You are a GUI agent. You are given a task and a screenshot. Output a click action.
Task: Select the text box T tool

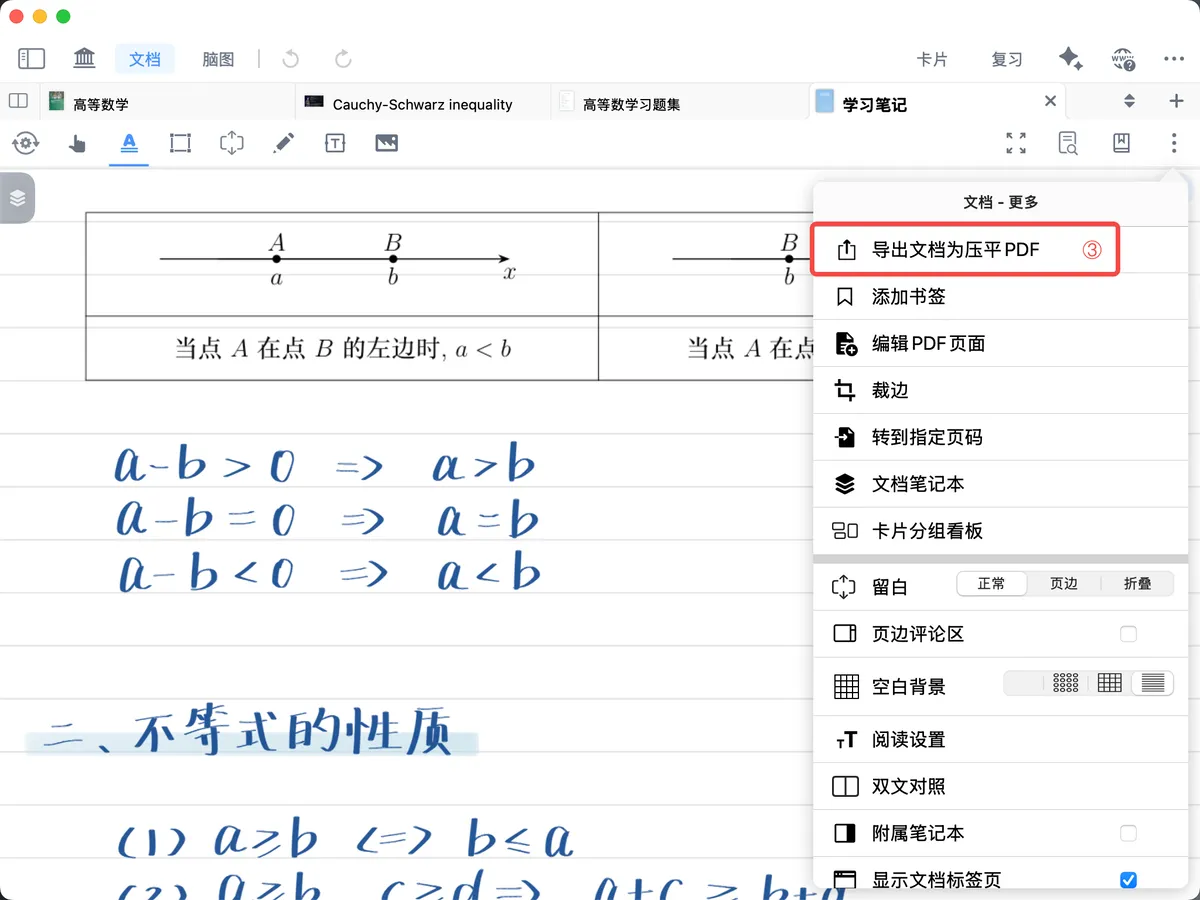pyautogui.click(x=335, y=143)
